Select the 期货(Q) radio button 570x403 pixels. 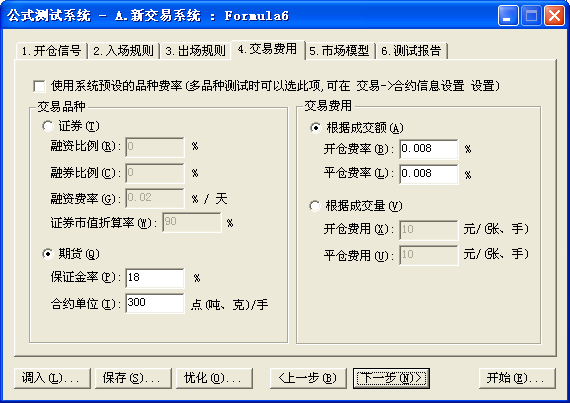click(48, 254)
